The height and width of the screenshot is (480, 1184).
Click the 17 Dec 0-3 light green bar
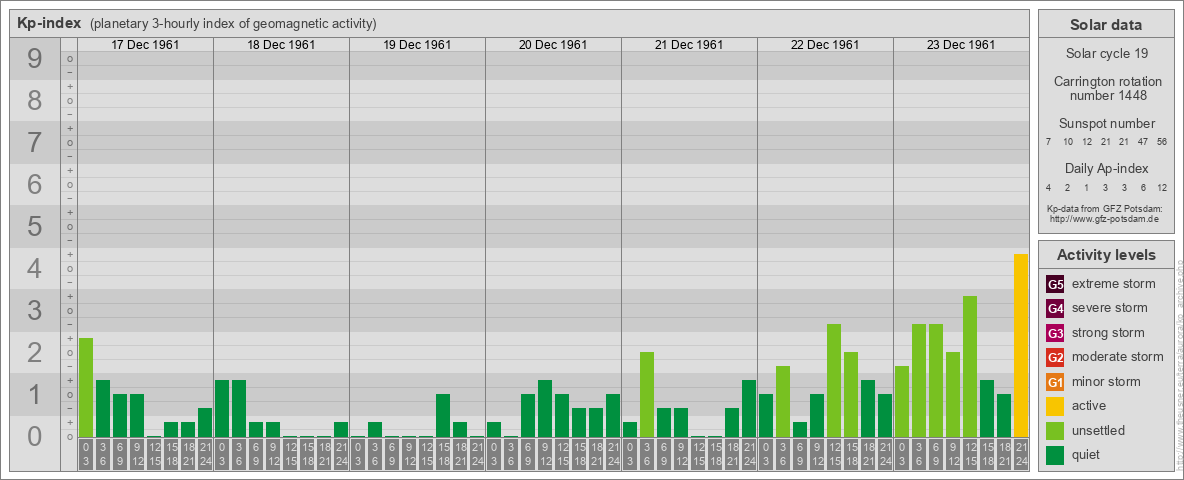(86, 388)
